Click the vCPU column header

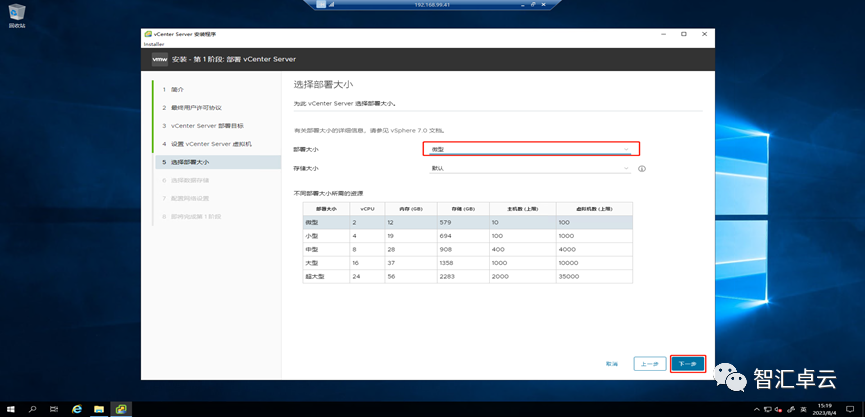coord(367,209)
